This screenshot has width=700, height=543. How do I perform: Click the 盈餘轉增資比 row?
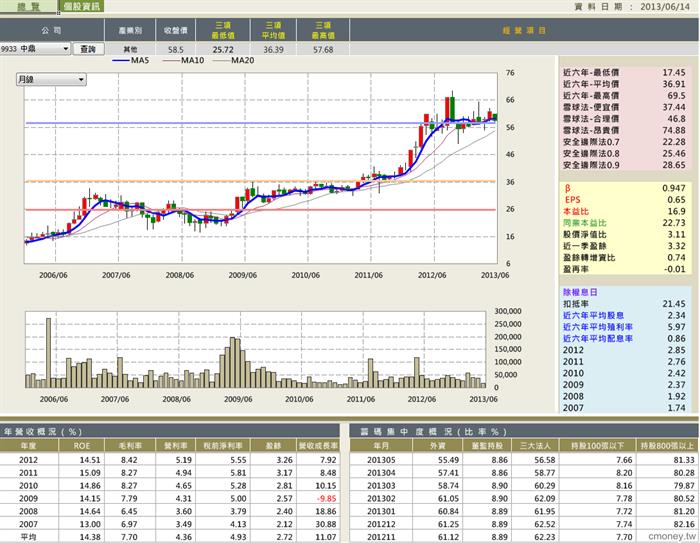(x=624, y=258)
